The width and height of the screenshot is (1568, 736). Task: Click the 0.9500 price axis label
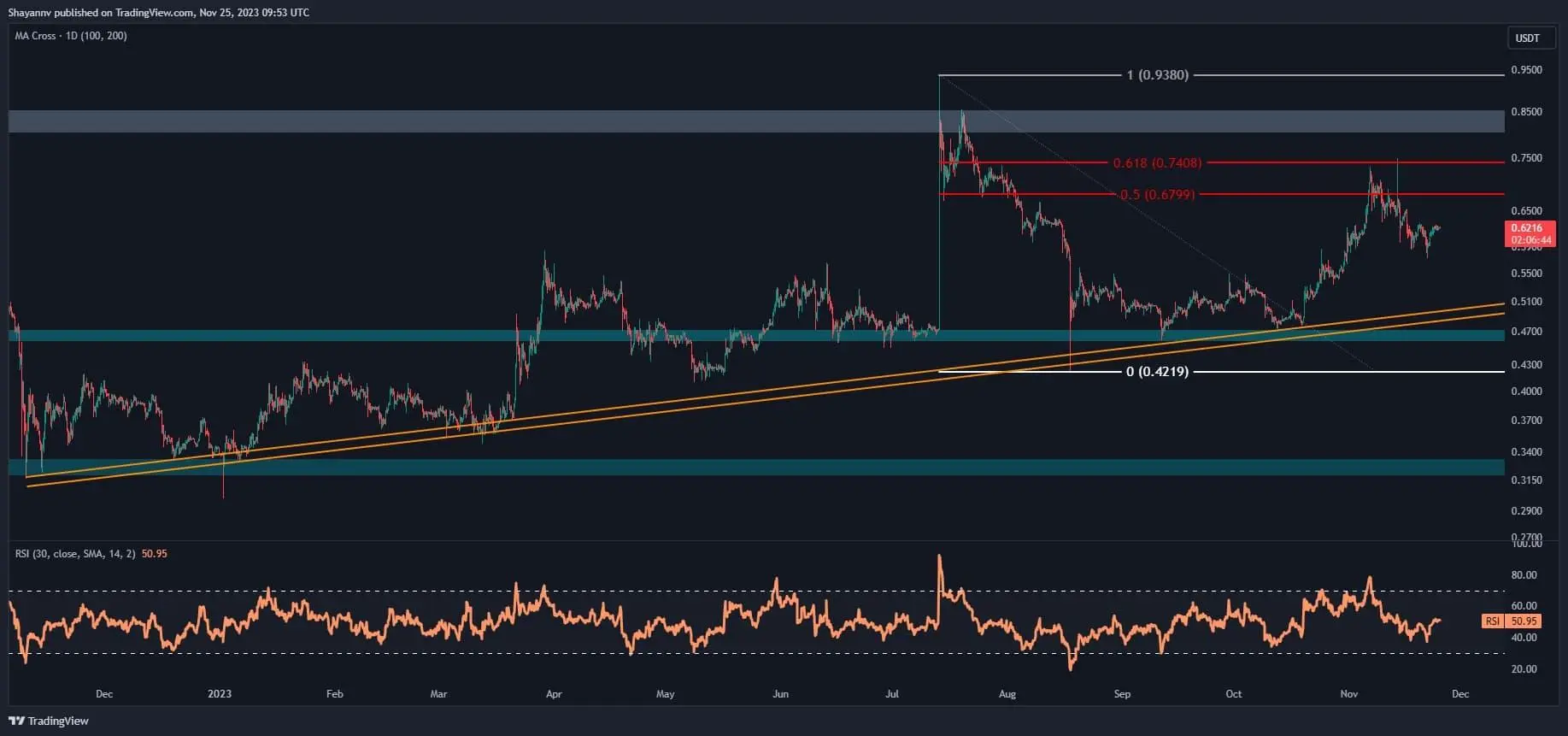tap(1526, 70)
